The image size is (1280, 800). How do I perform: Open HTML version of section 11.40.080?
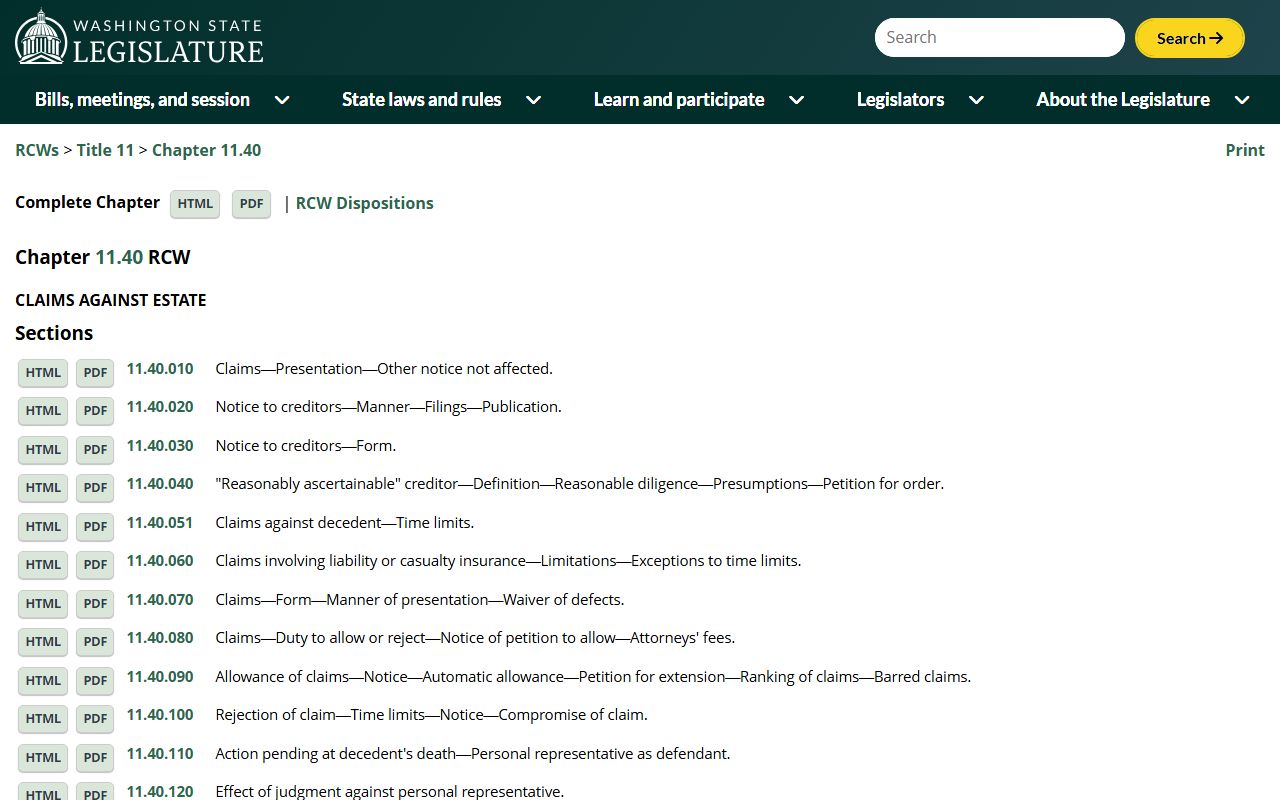coord(43,641)
